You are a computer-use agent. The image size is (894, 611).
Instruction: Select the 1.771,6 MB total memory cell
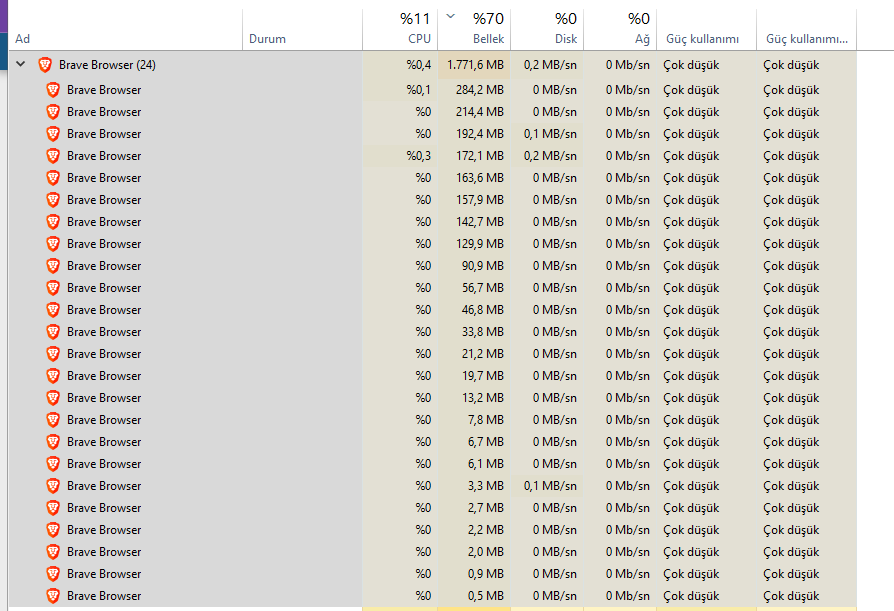click(x=474, y=65)
